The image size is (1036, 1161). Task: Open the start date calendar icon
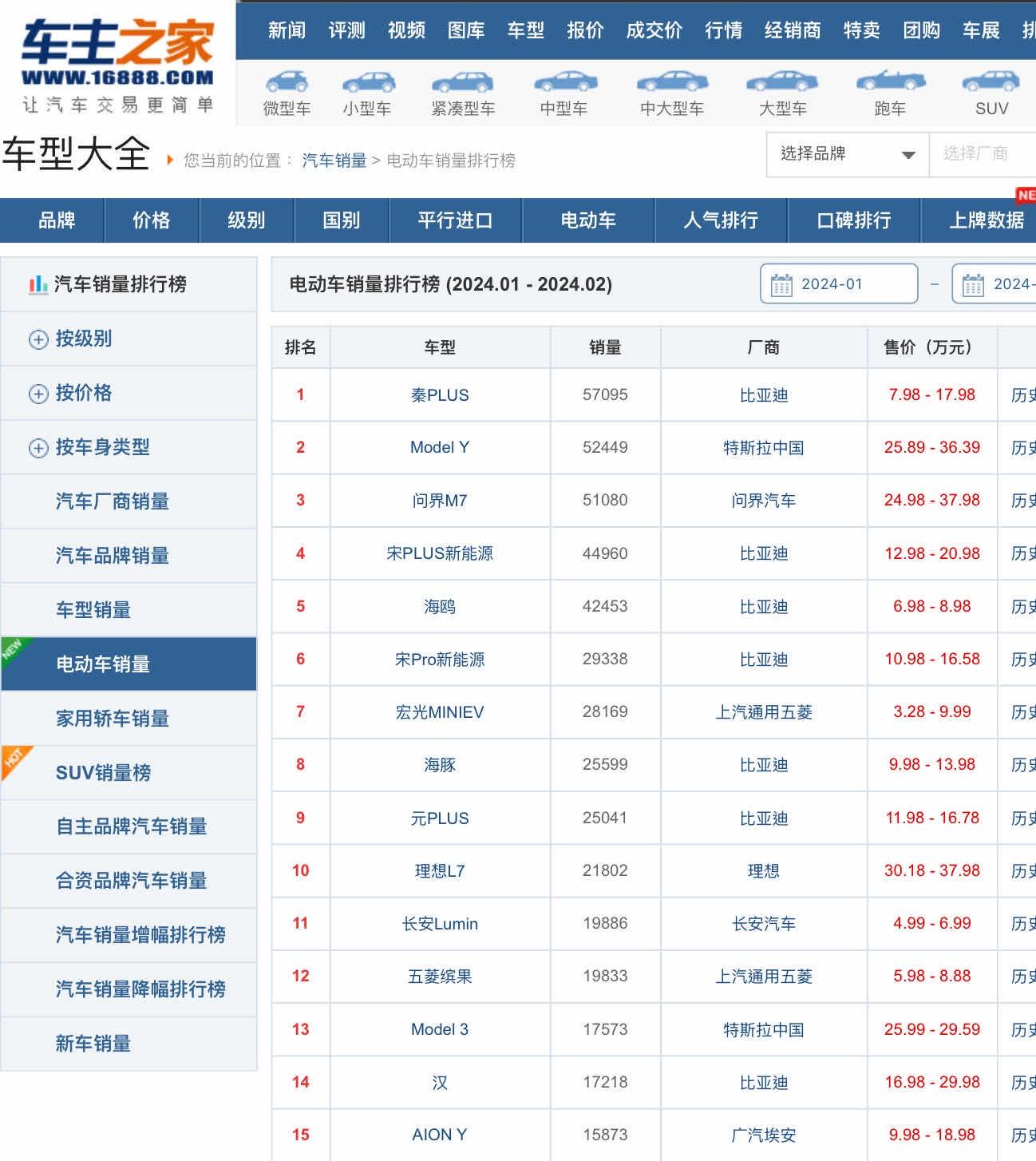(781, 285)
